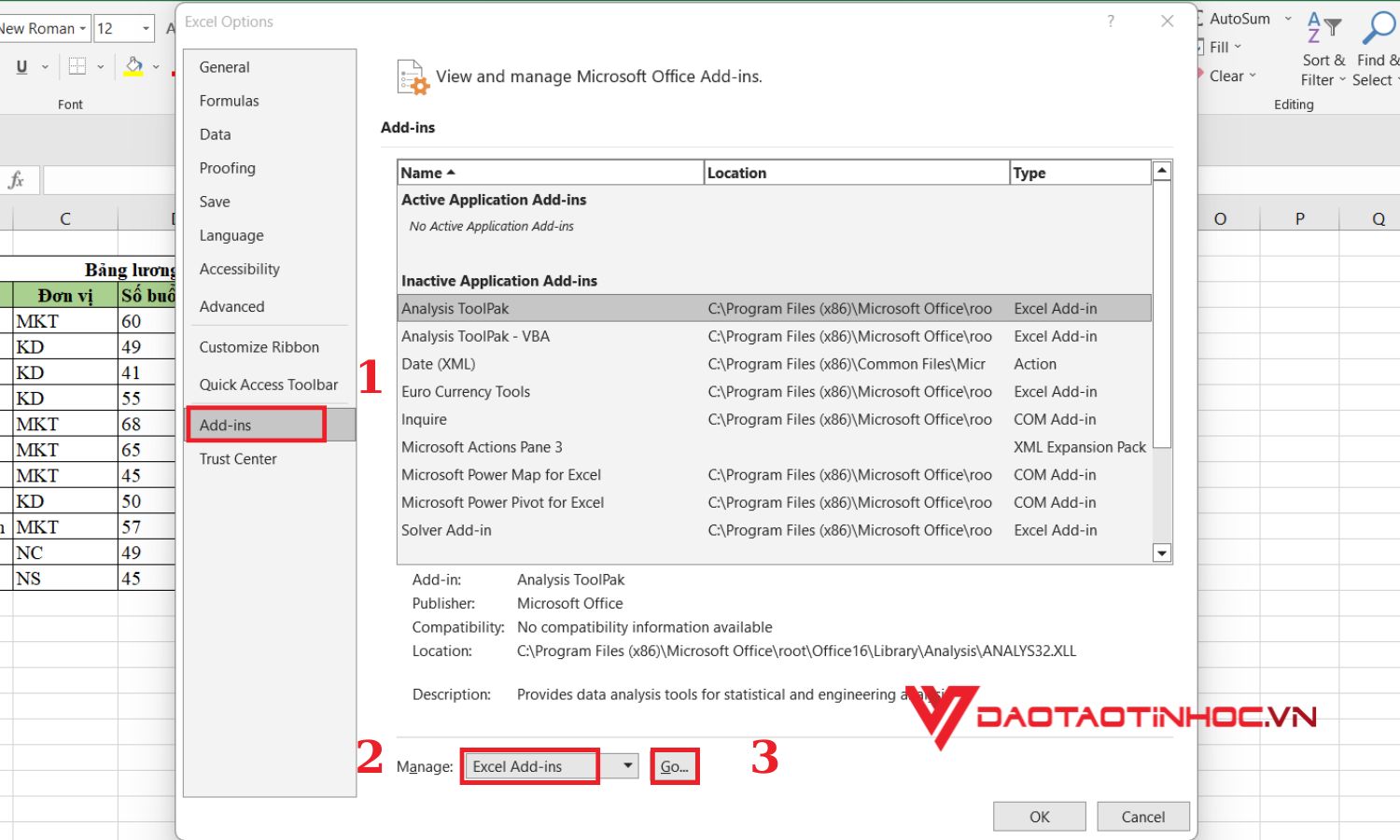Select the Date (XML) add-in row
Viewport: 1400px width, 840px height.
point(775,364)
